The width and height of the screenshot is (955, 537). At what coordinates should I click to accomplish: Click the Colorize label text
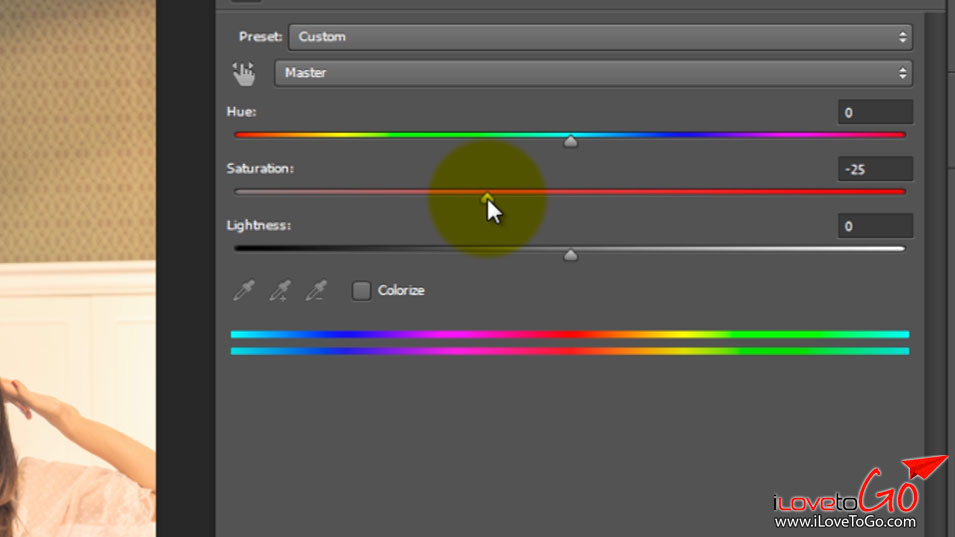(x=401, y=290)
